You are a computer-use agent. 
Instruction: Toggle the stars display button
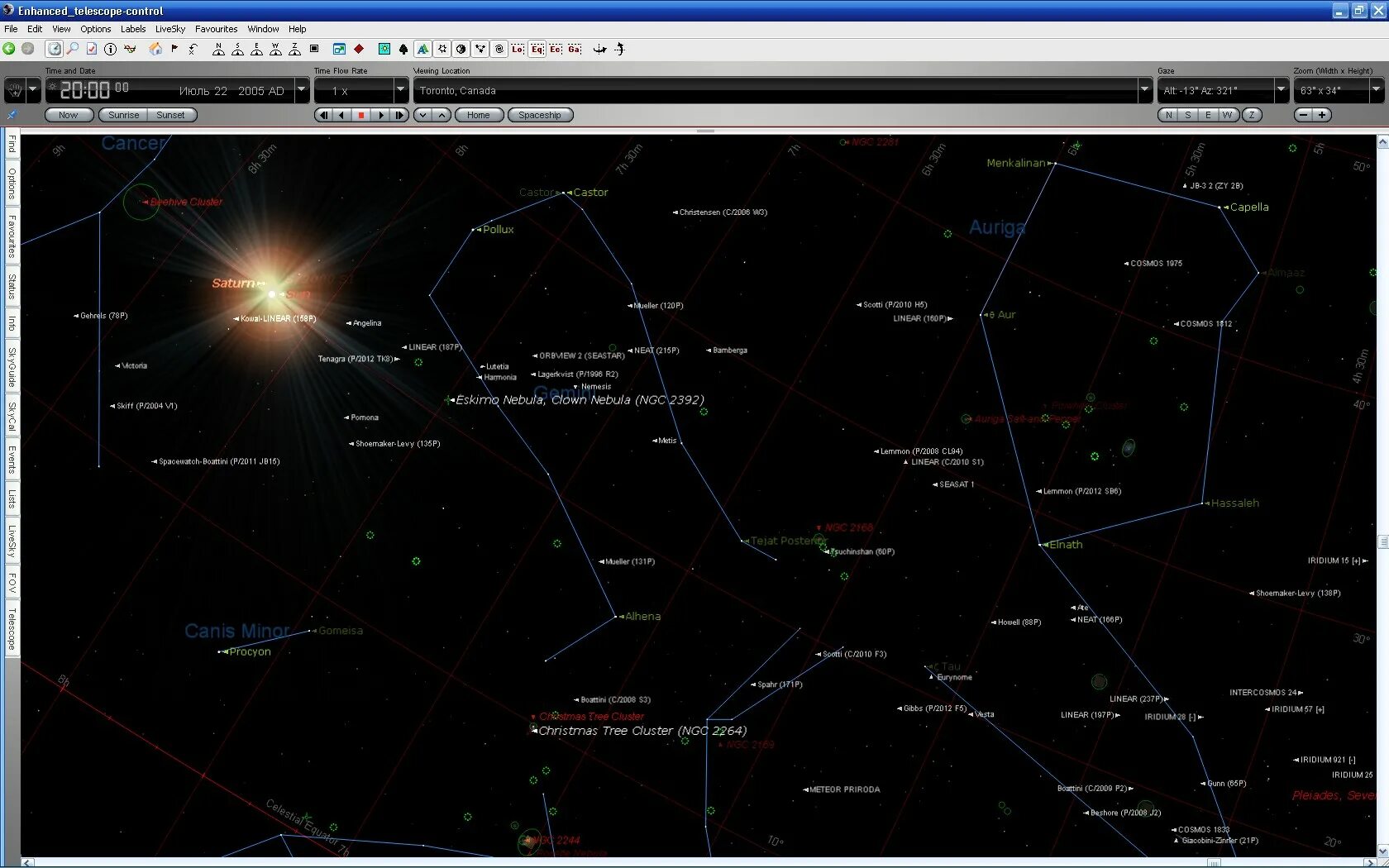point(442,49)
